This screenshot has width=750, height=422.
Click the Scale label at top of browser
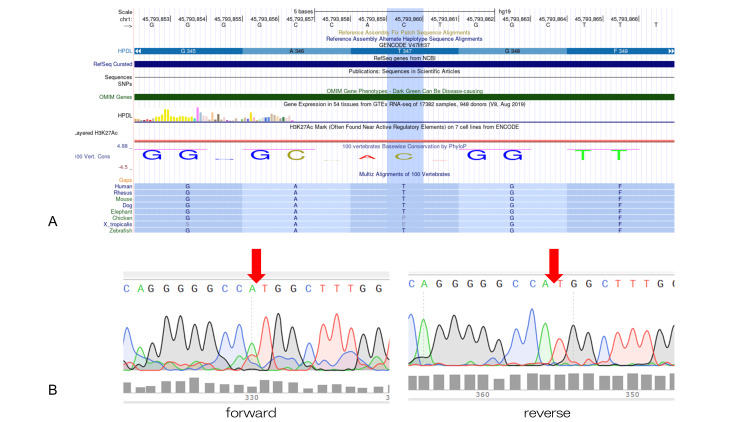tap(125, 12)
